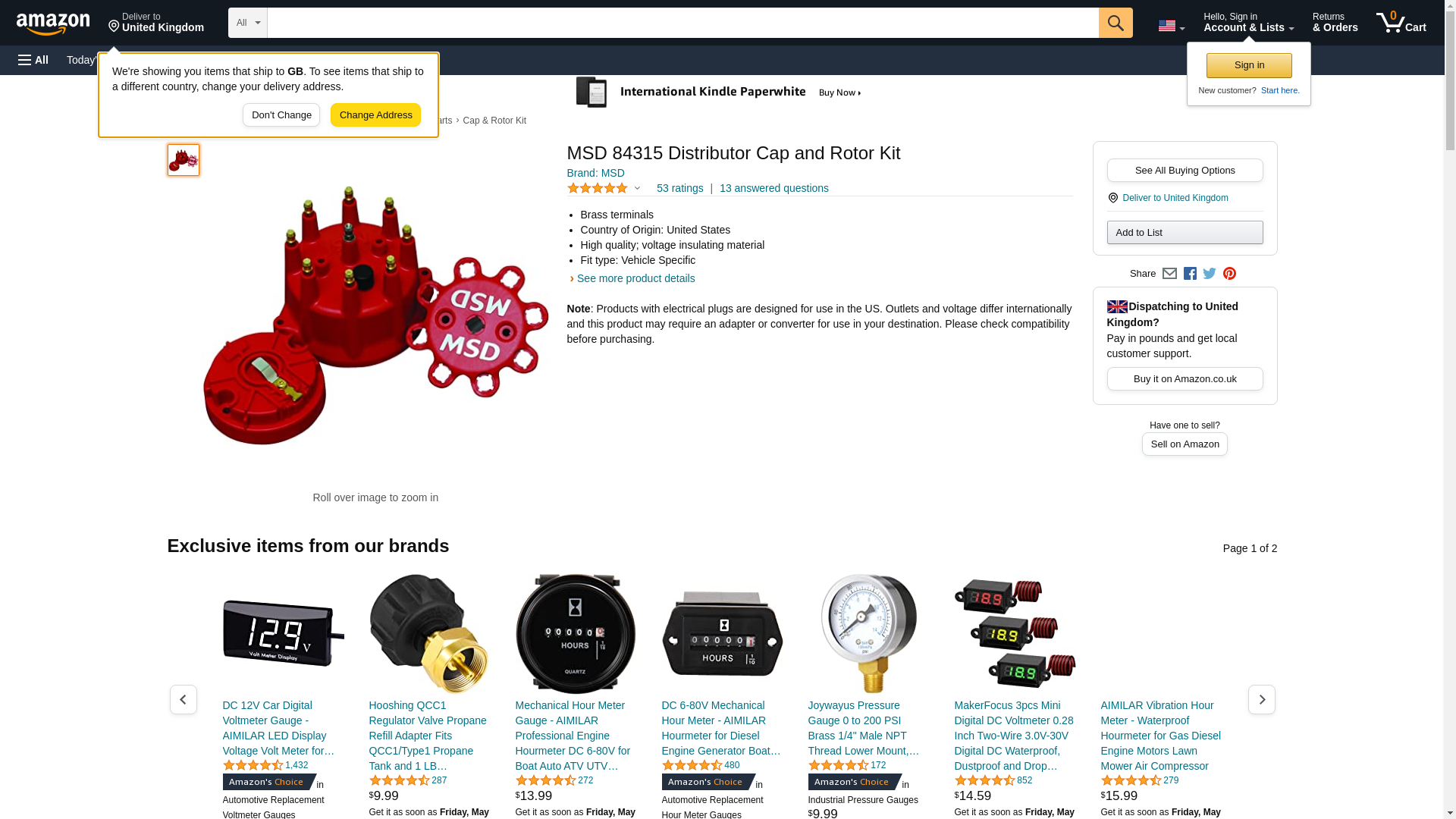1456x819 pixels.
Task: Share product via email icon
Action: coord(1169,274)
